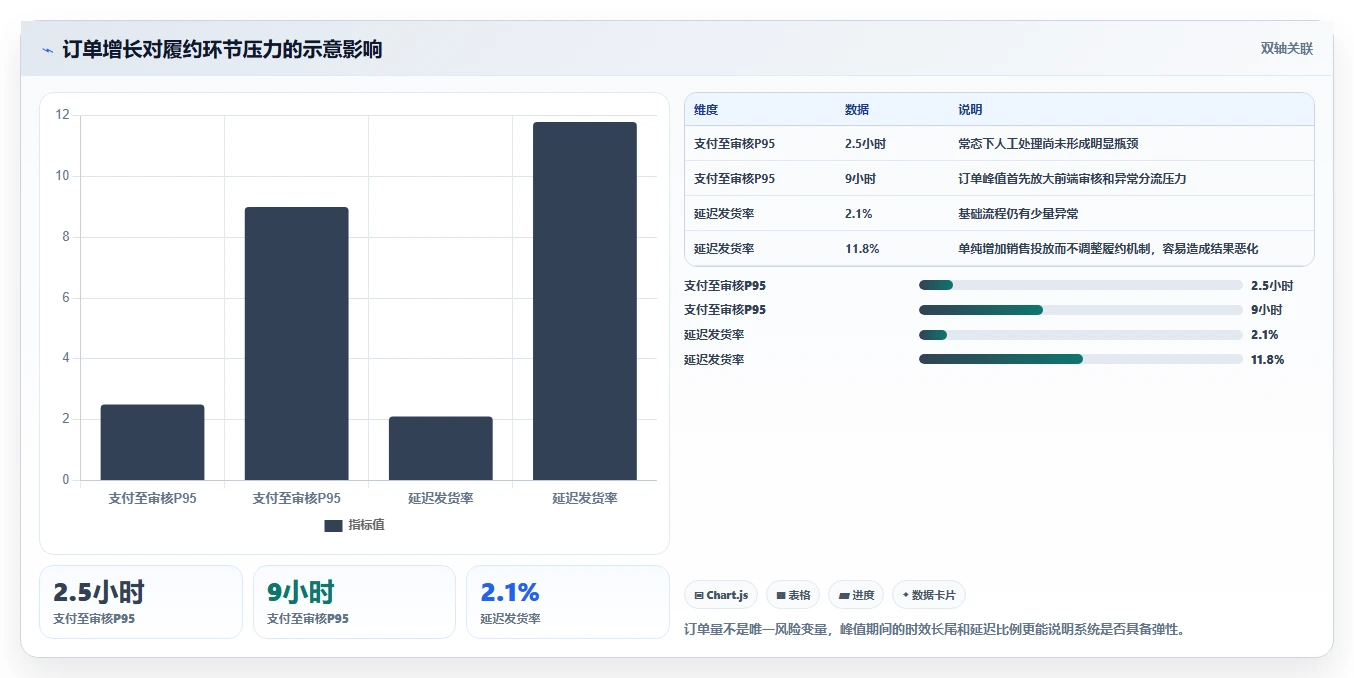This screenshot has width=1354, height=678.
Task: Select description 订单峰值首先放大前端审核和异常分流压力
Action: tap(1072, 179)
